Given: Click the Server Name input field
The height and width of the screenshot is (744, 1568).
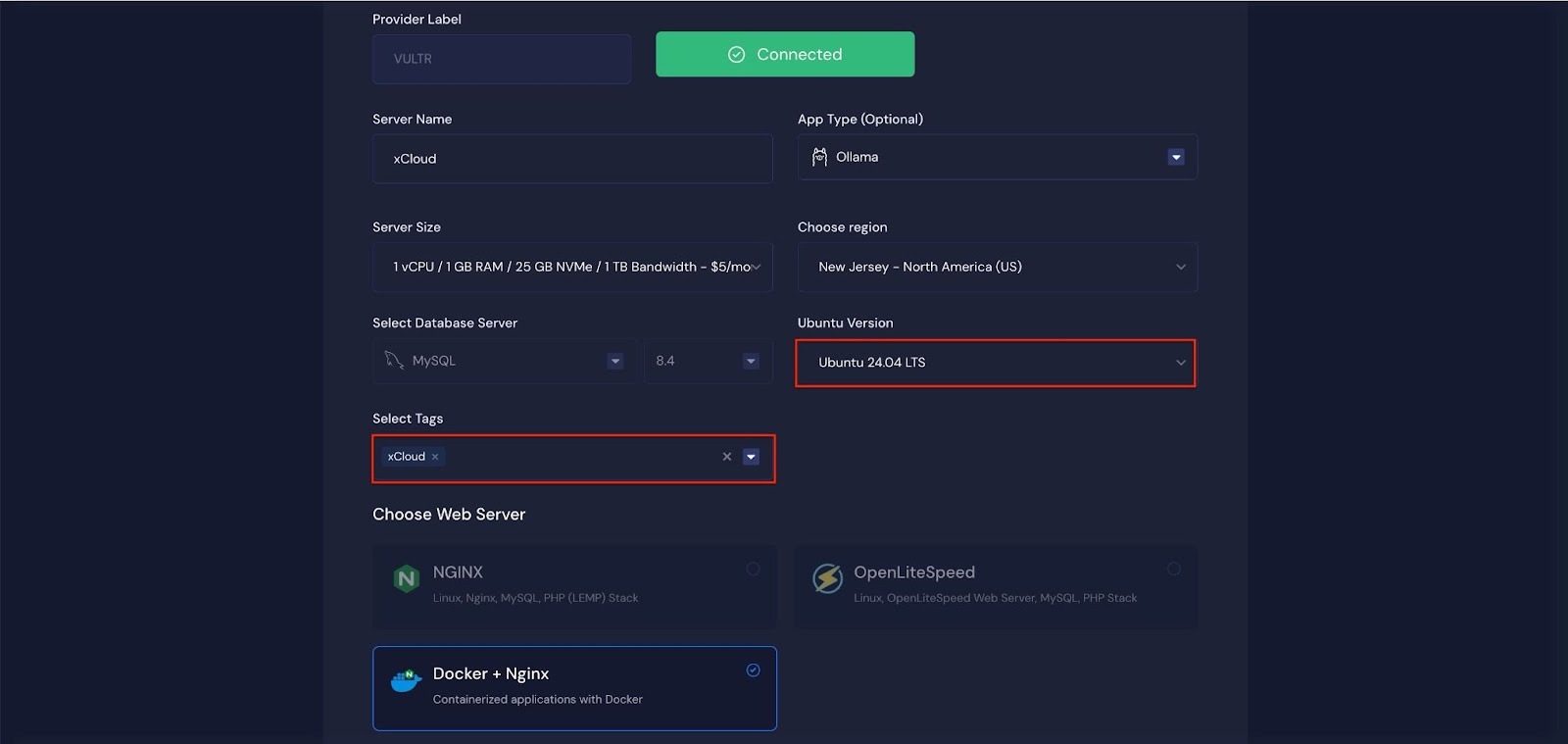Looking at the screenshot, I should pos(572,159).
